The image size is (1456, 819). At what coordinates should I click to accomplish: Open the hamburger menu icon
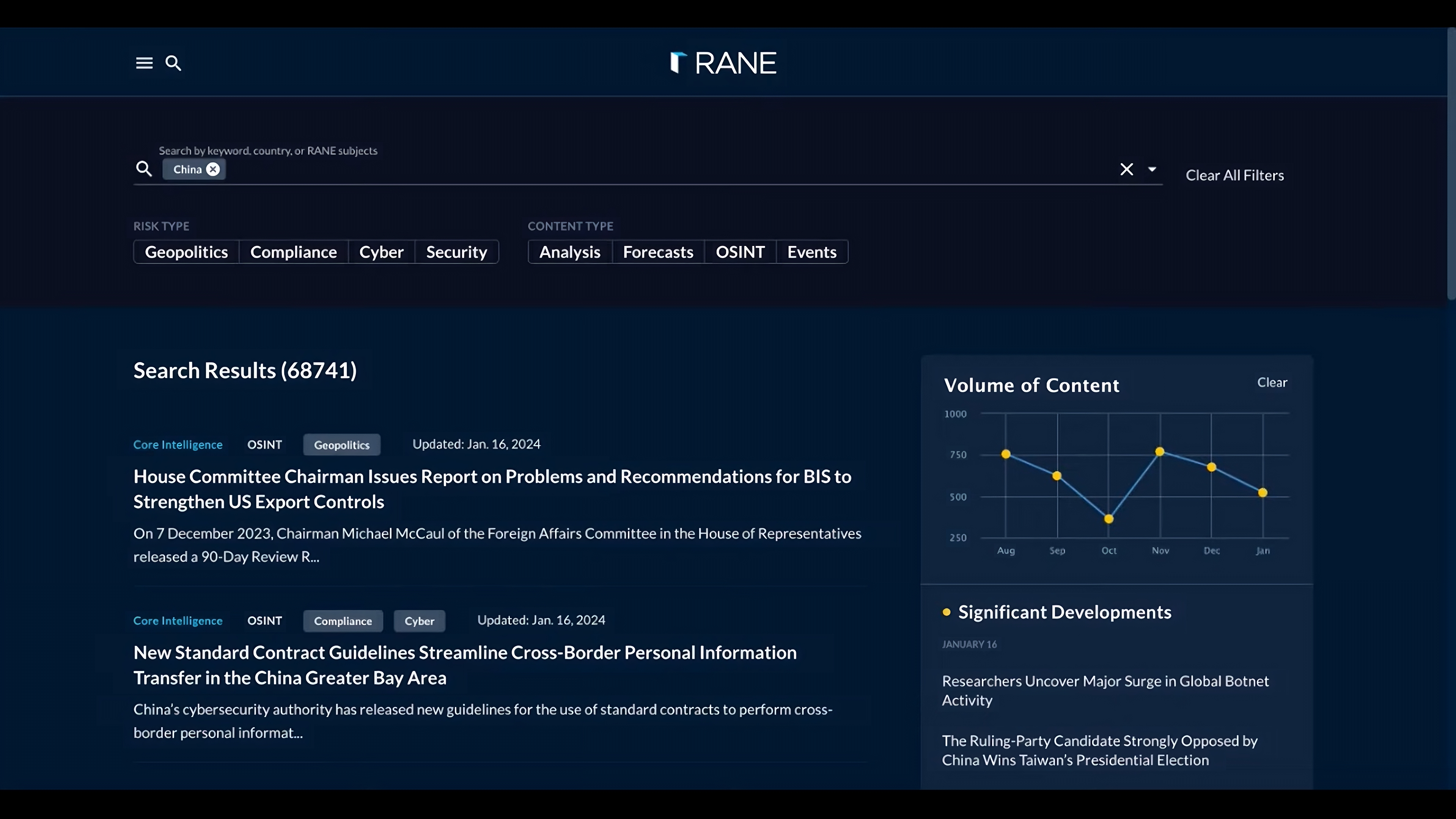tap(144, 63)
